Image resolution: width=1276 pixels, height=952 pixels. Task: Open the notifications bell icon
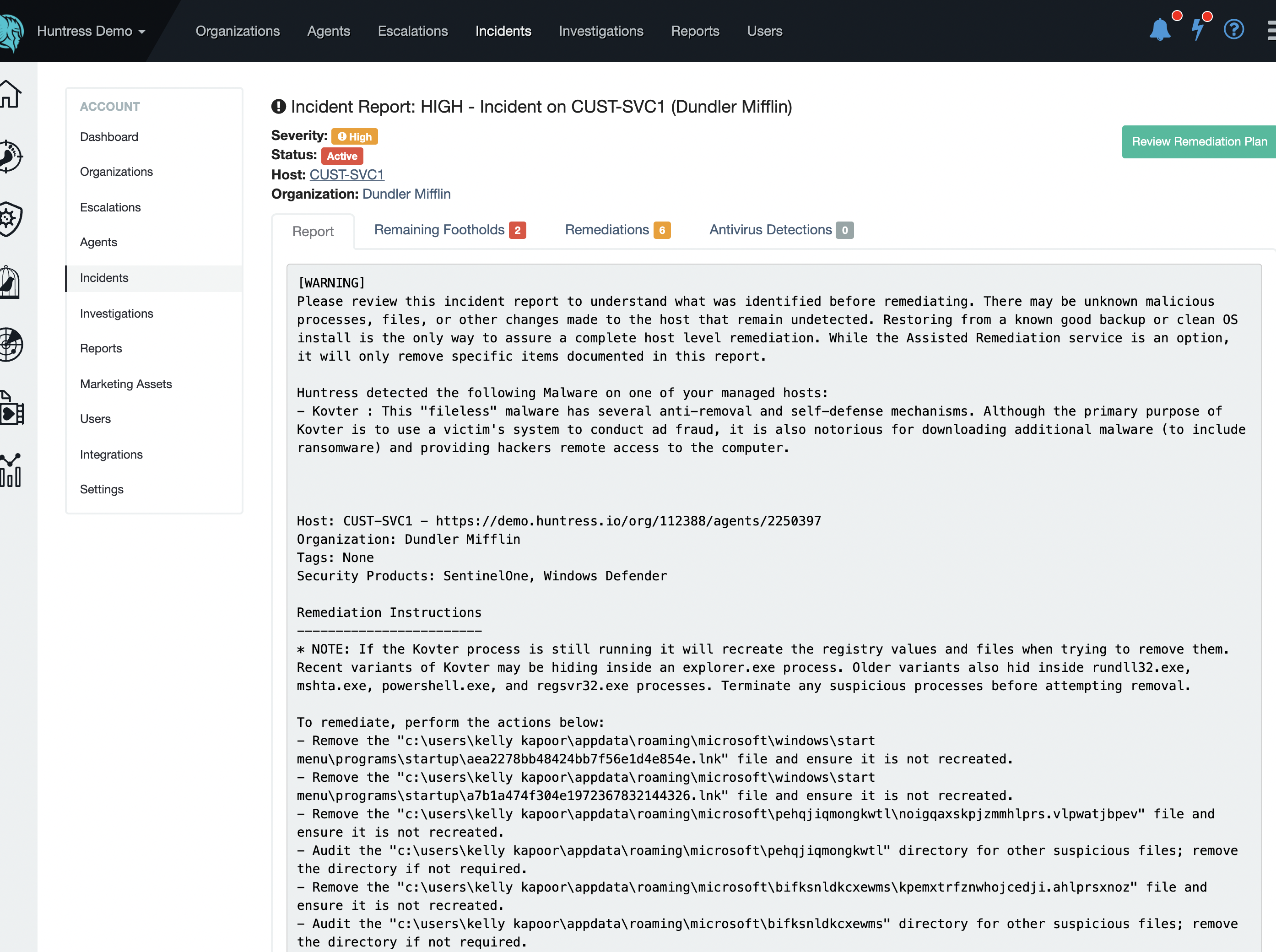coord(1160,29)
